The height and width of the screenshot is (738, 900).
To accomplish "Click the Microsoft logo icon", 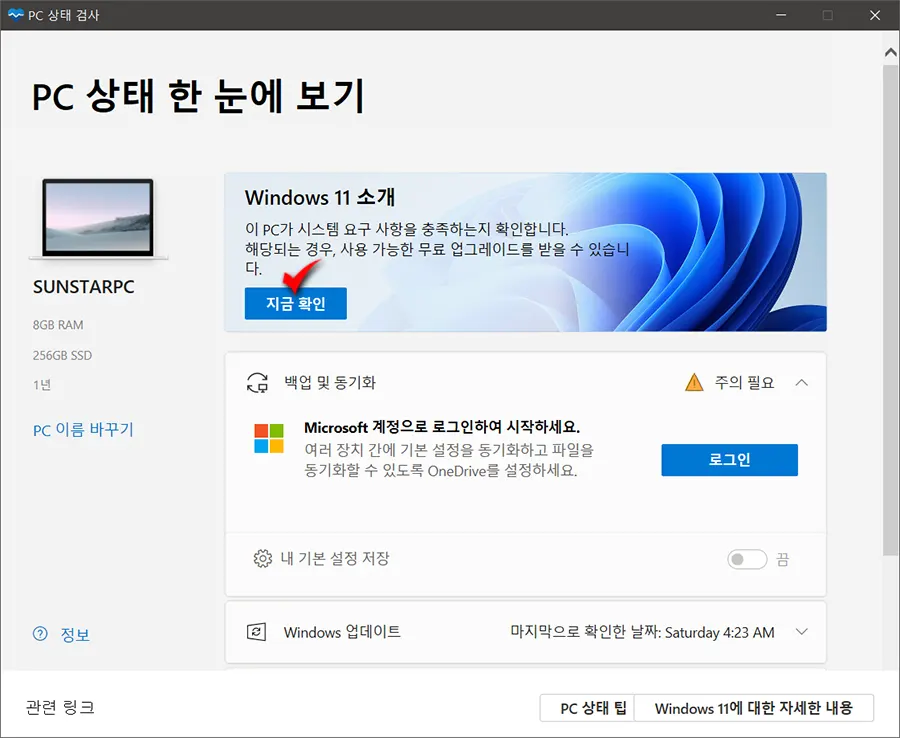I will pyautogui.click(x=269, y=438).
